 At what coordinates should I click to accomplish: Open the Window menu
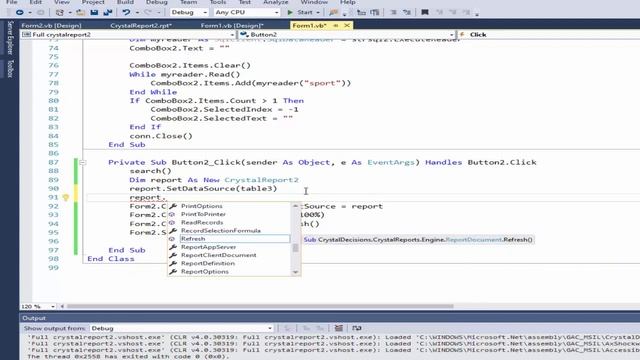(314, 2)
